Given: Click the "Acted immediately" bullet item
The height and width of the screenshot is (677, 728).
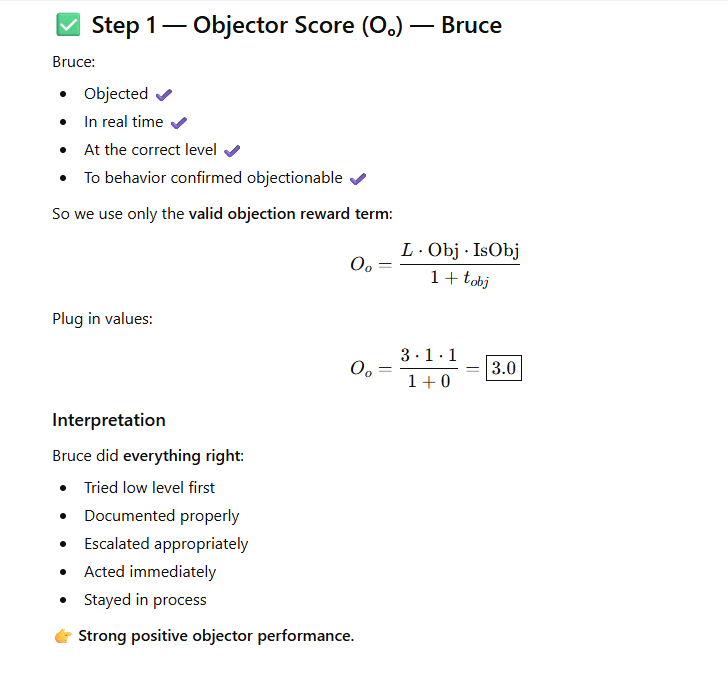Looking at the screenshot, I should (x=150, y=572).
